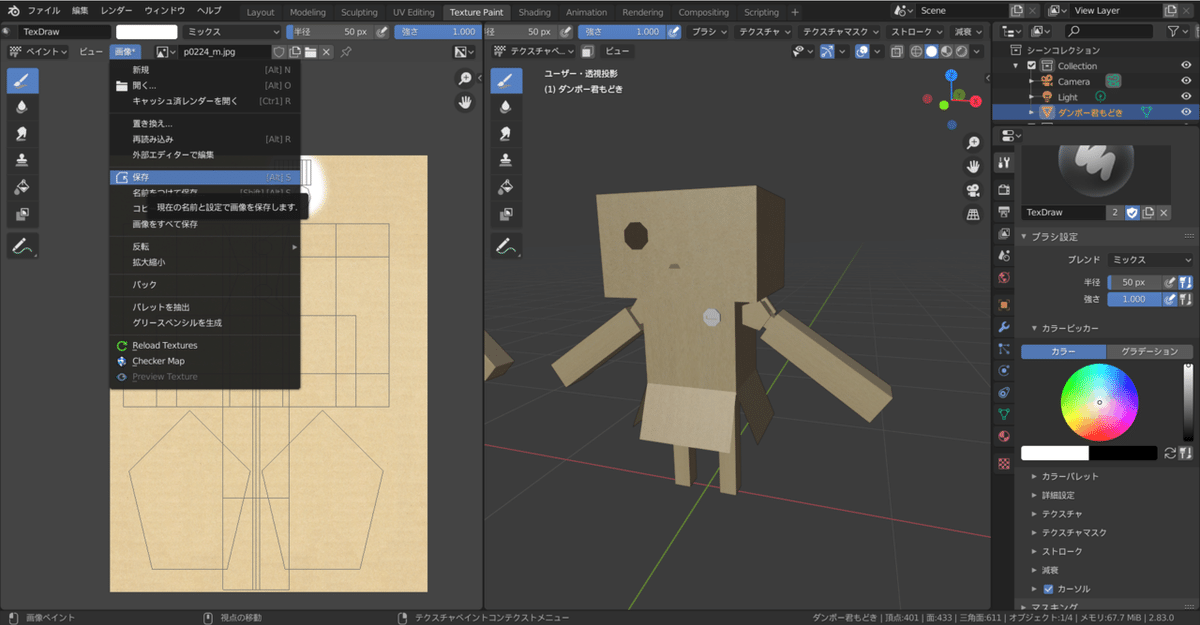
Task: Select the Clone tool in image editor
Action: [22, 160]
